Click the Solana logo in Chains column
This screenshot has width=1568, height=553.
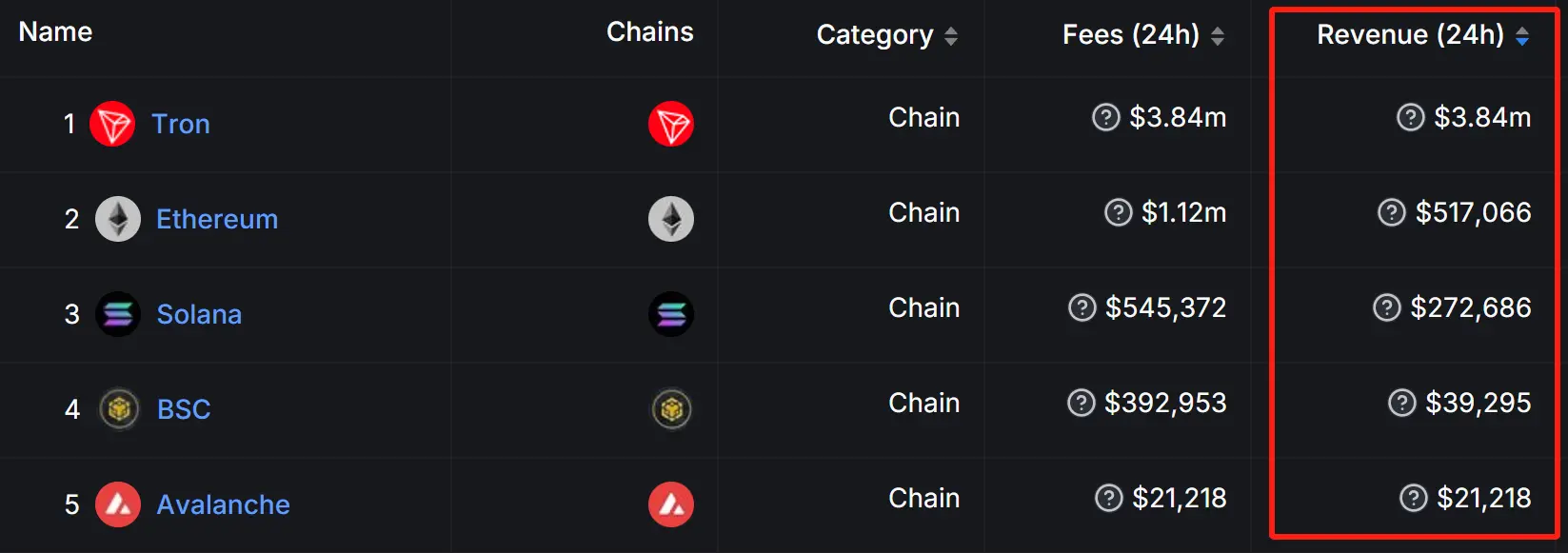(x=671, y=314)
